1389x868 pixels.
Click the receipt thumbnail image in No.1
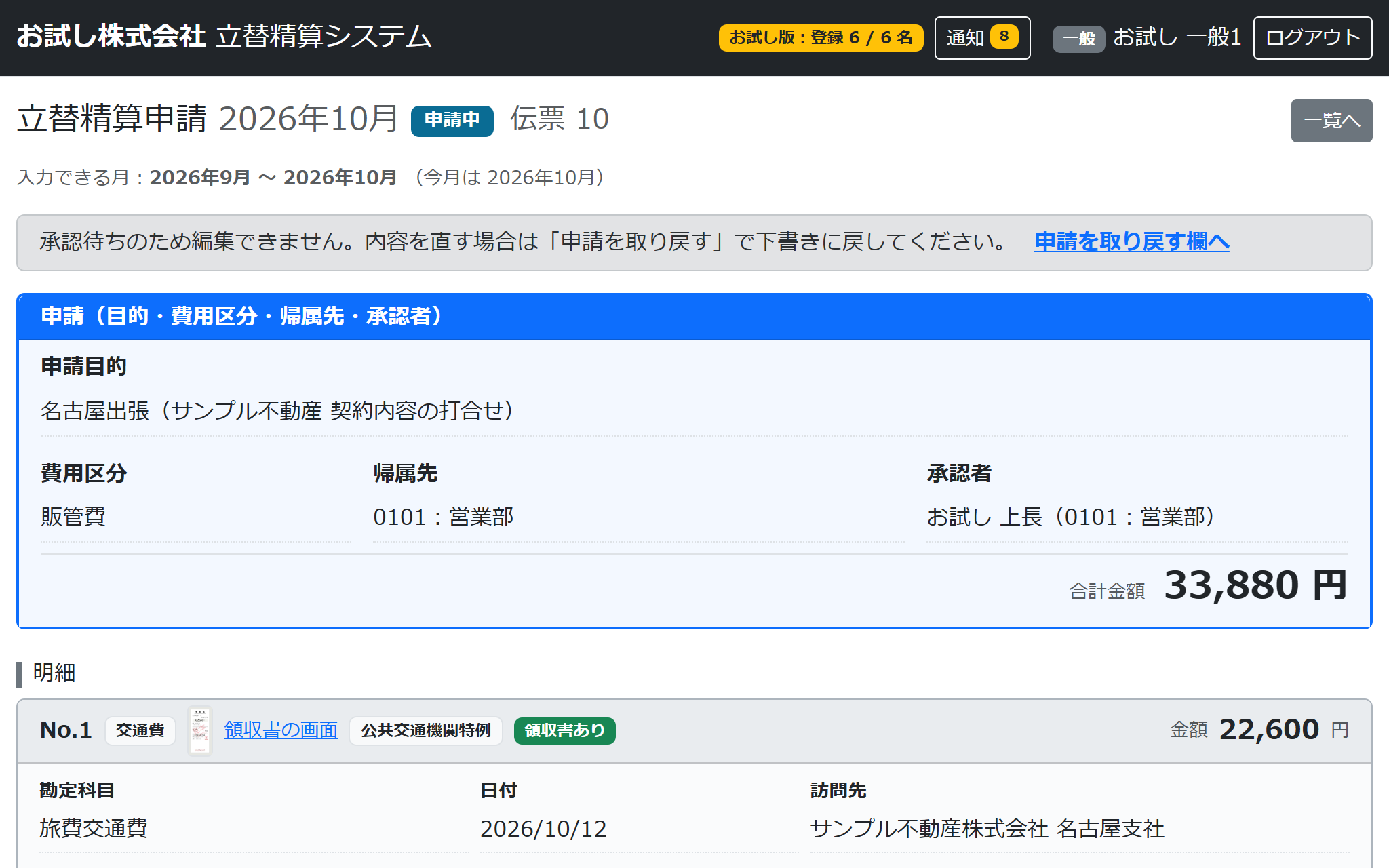(199, 731)
